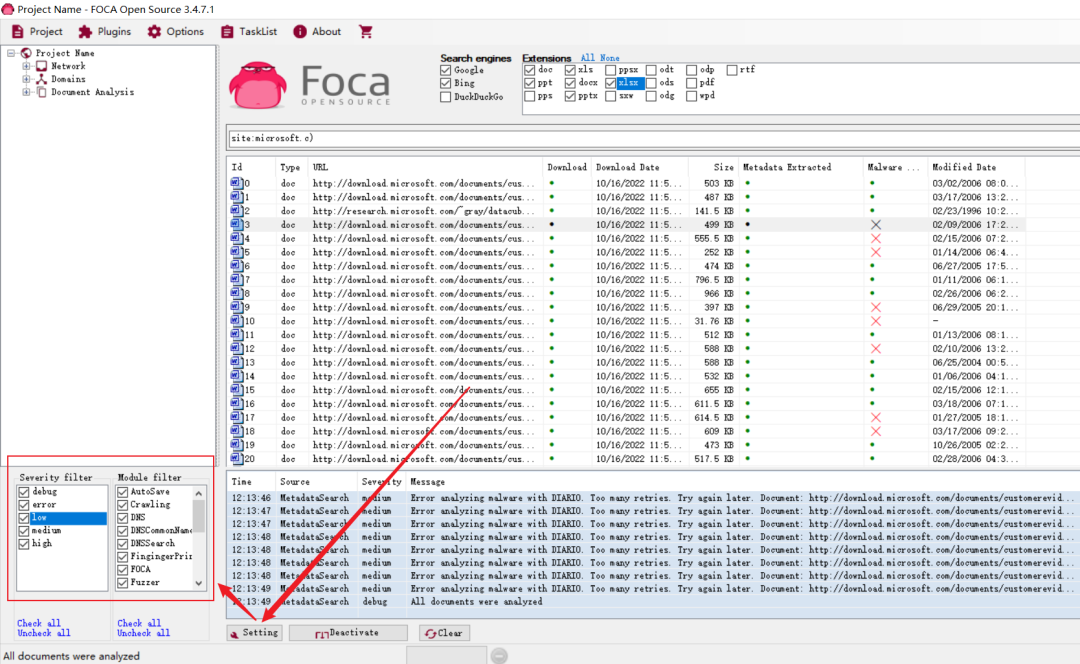This screenshot has height=664, width=1080.
Task: Open the Project menu
Action: pos(37,32)
